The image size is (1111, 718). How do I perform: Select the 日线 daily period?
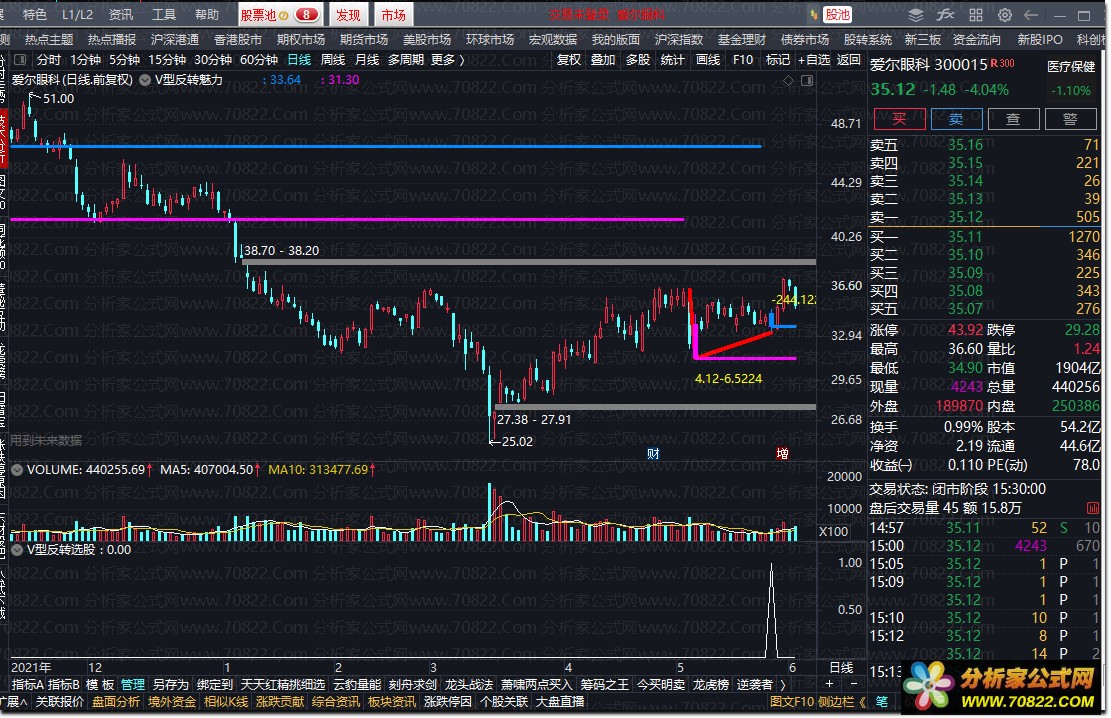point(298,60)
